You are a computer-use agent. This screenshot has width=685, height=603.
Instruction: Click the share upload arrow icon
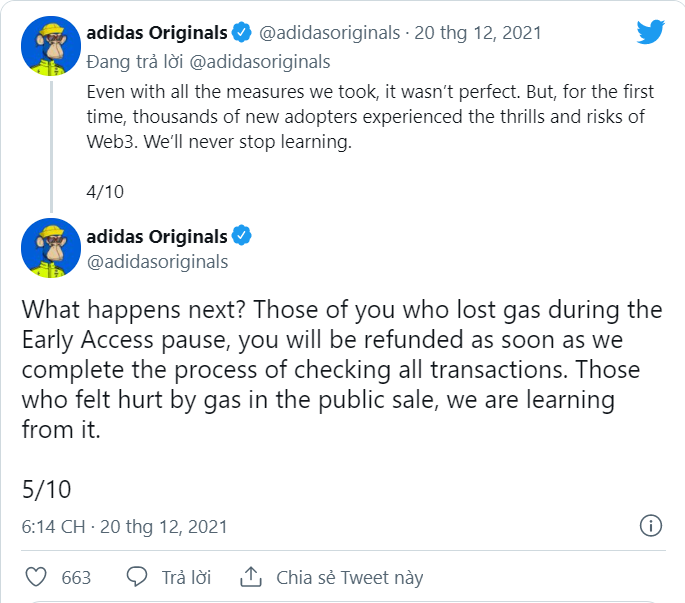pyautogui.click(x=251, y=577)
